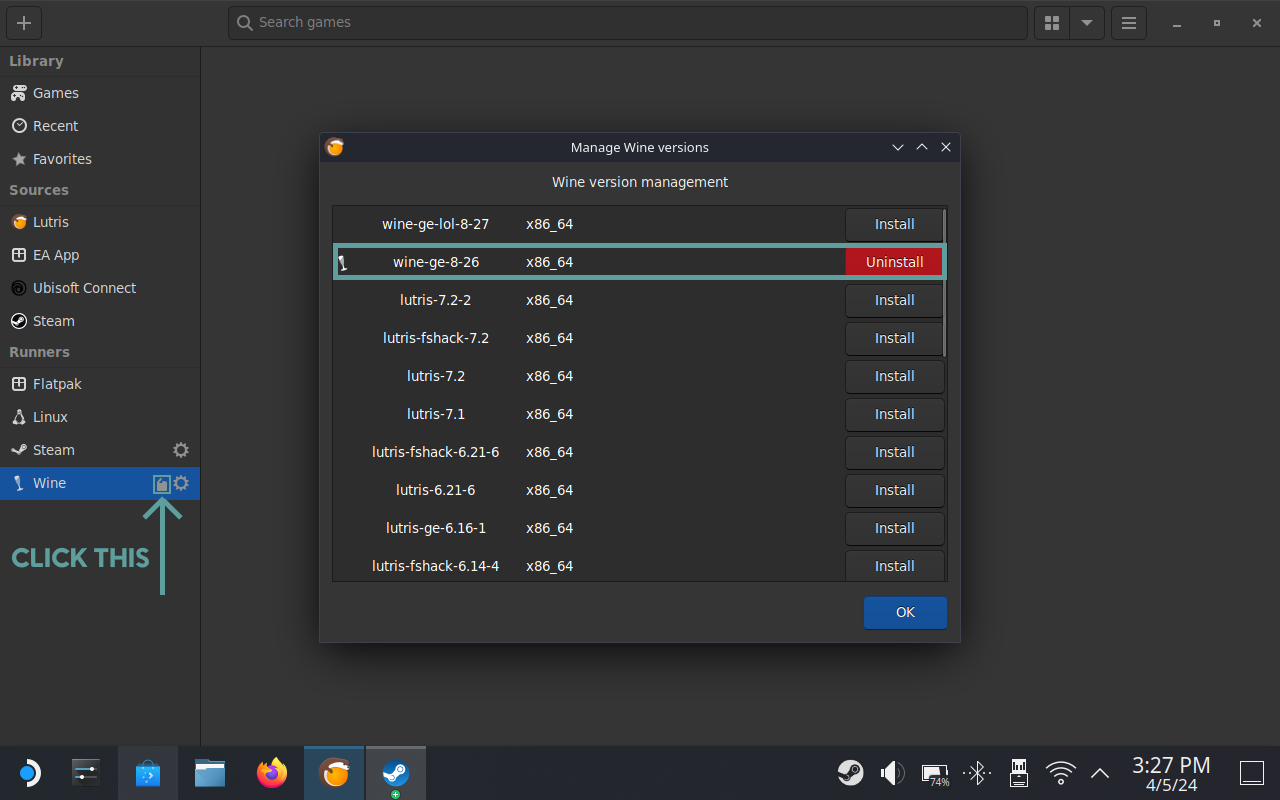Install wine-ge-lol-8-27
The height and width of the screenshot is (800, 1280).
click(894, 224)
